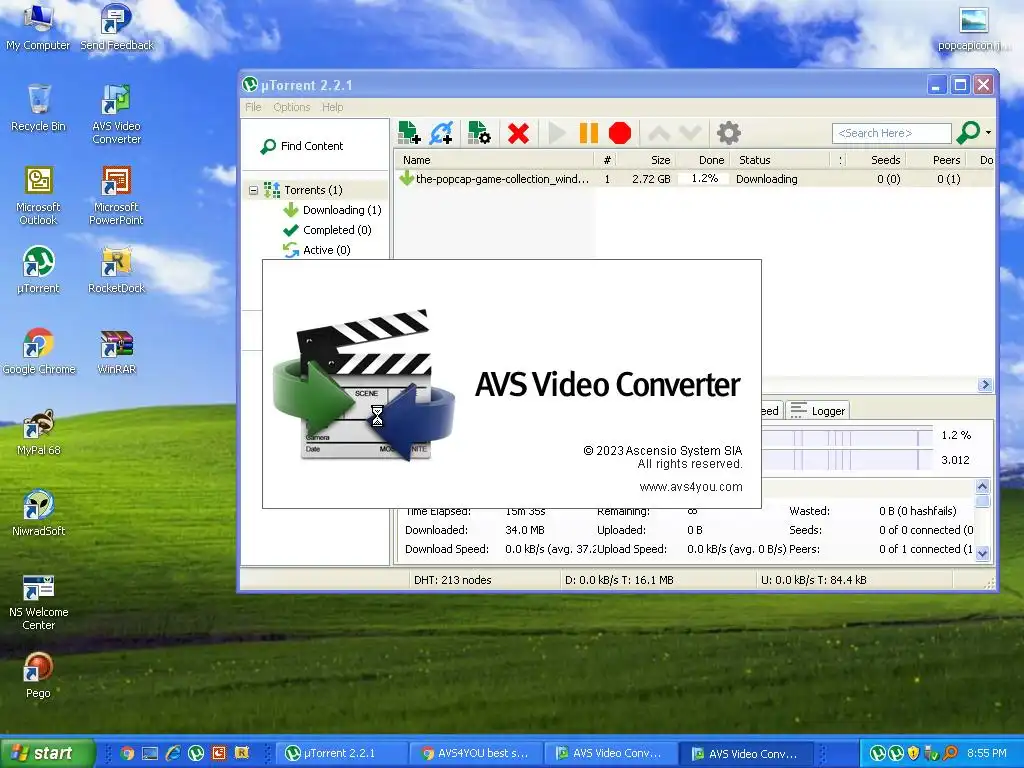Screen dimensions: 1024x768
Task: Select the Recycle Bin desktop icon
Action: tap(38, 108)
